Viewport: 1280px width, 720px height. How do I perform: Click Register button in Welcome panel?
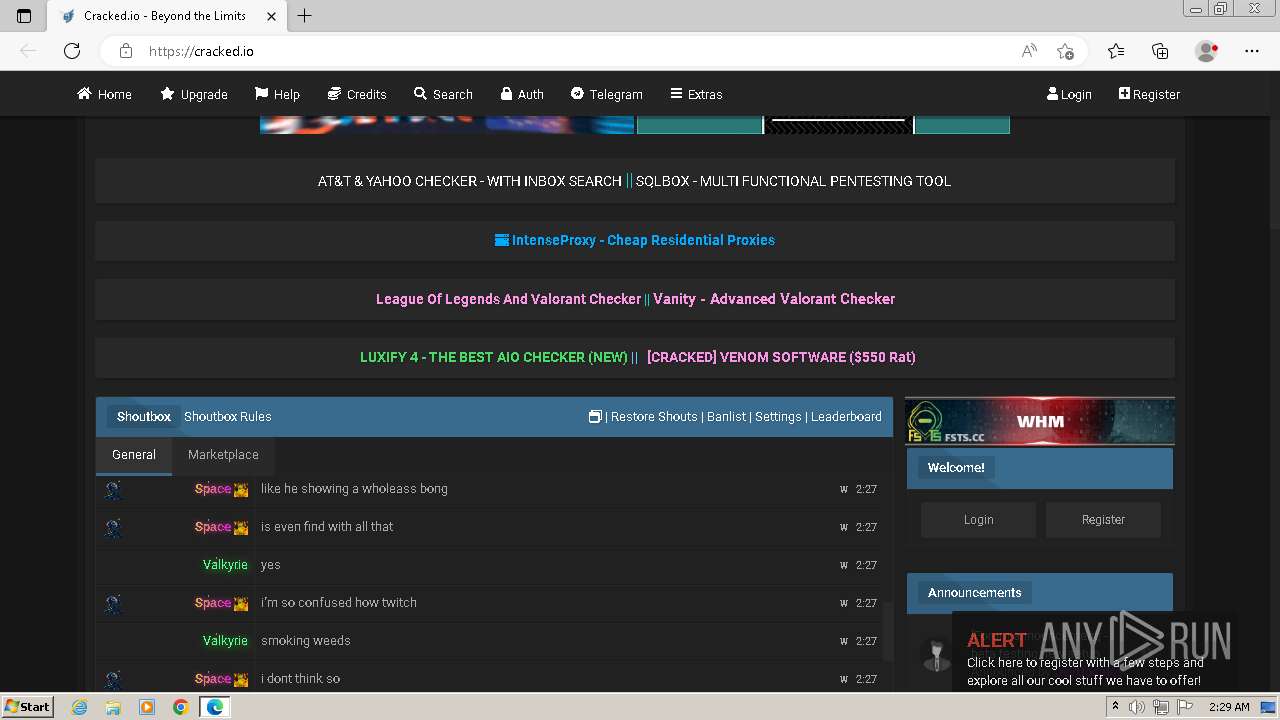click(x=1103, y=520)
